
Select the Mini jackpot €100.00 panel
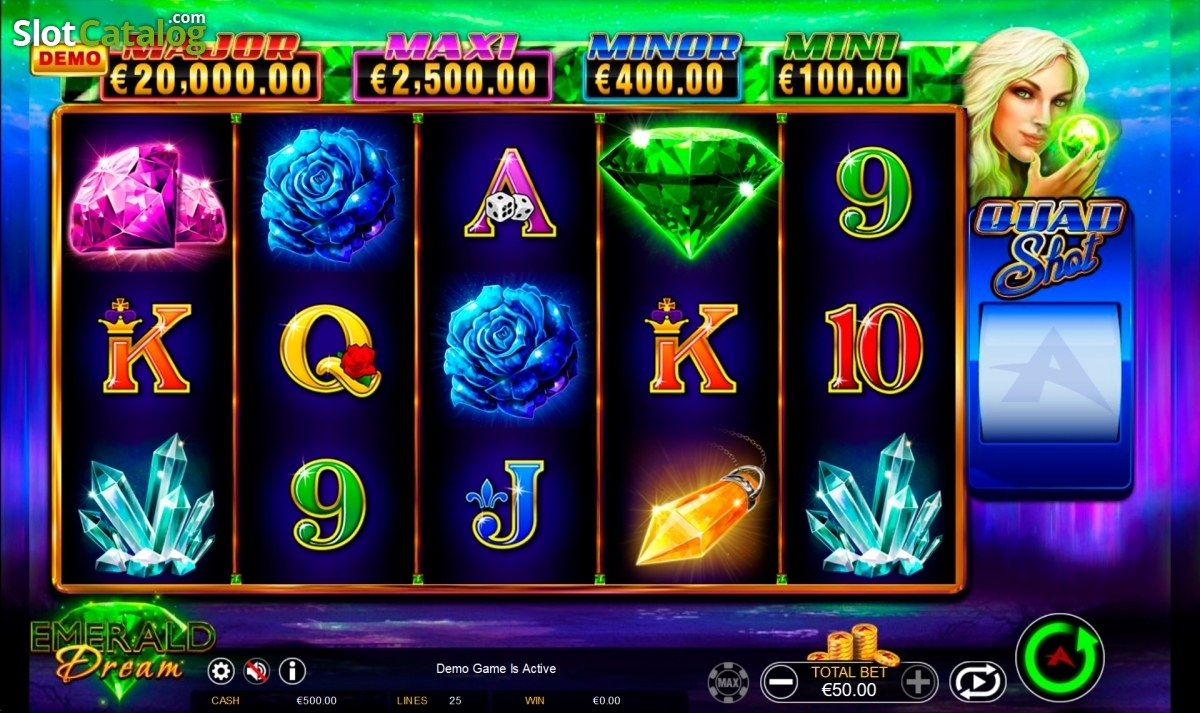tap(840, 68)
